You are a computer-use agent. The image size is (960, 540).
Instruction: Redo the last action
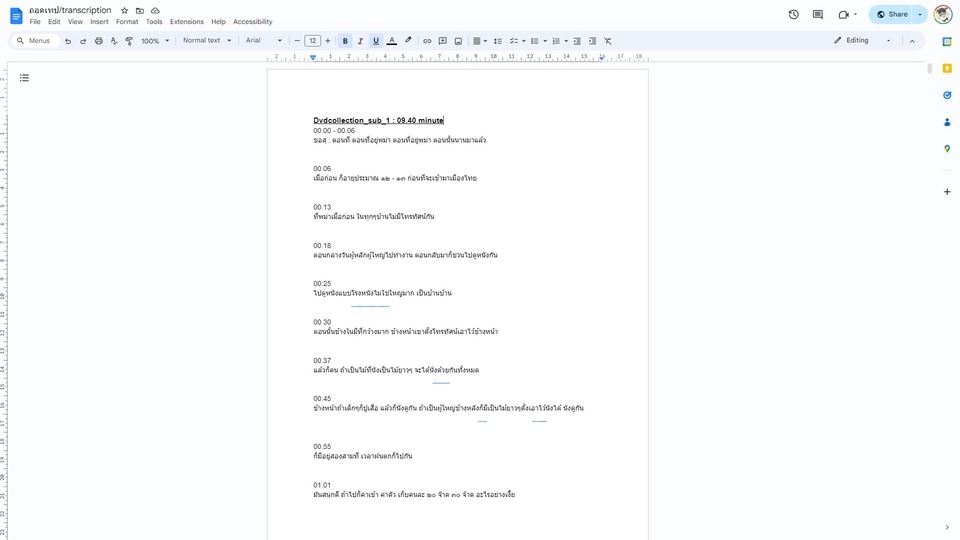83,41
